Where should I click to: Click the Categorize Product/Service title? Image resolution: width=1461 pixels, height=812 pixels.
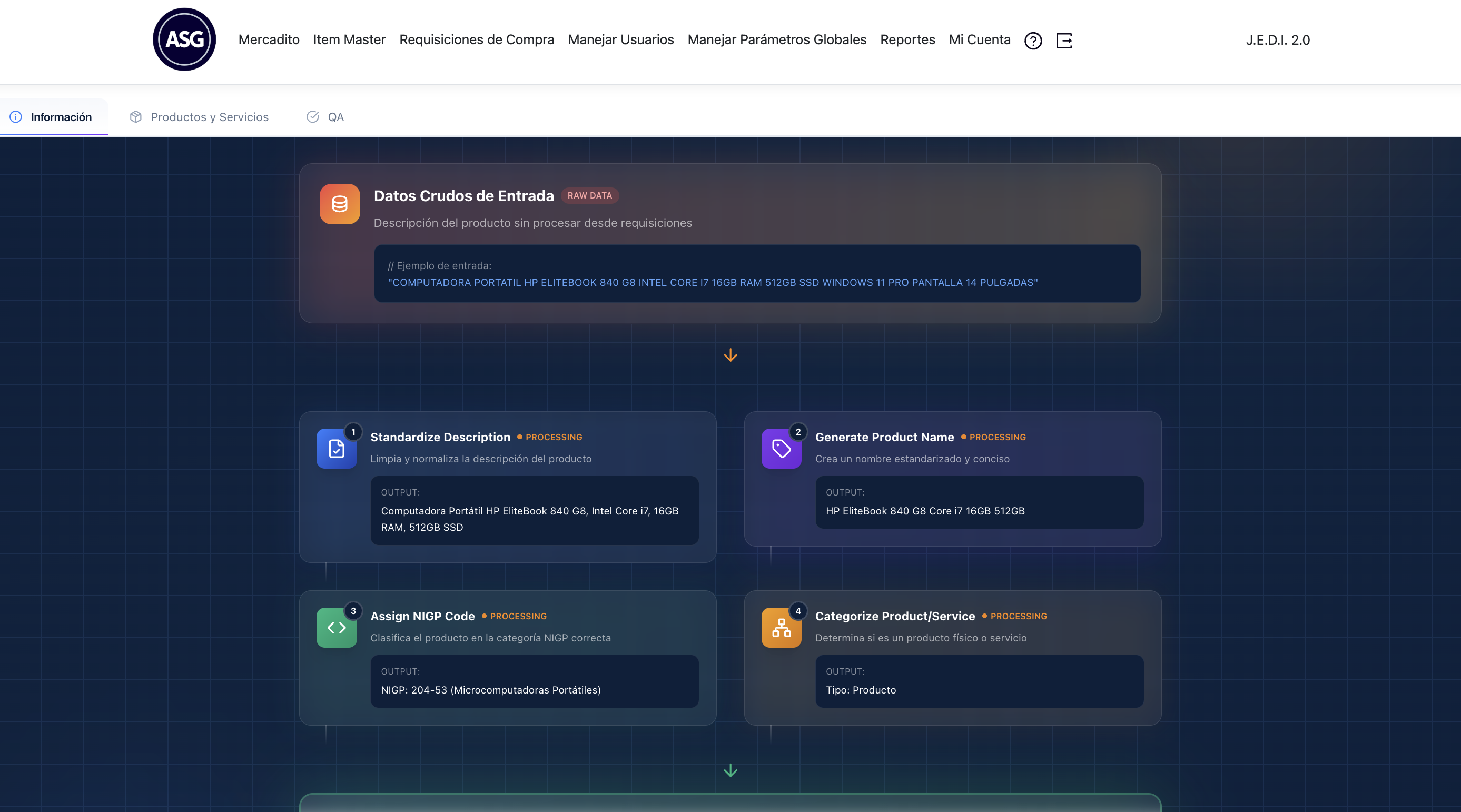(x=895, y=616)
